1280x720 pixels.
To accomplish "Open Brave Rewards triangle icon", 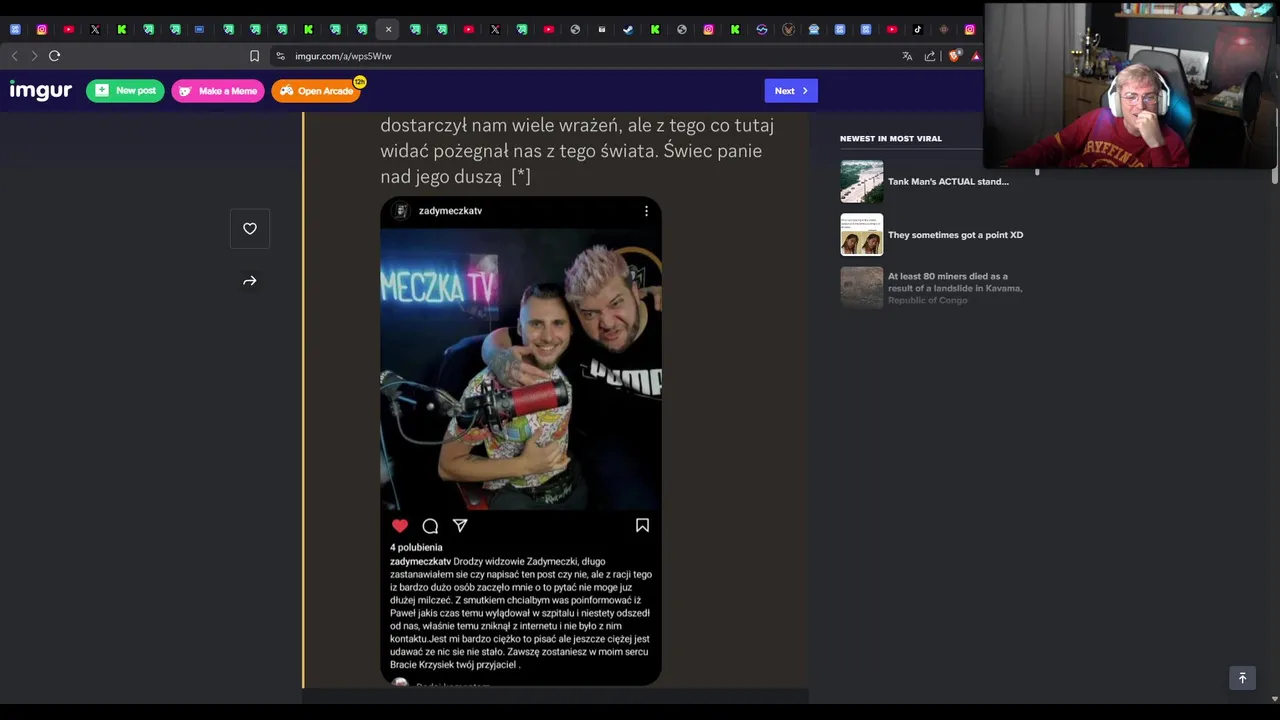I will click(976, 56).
